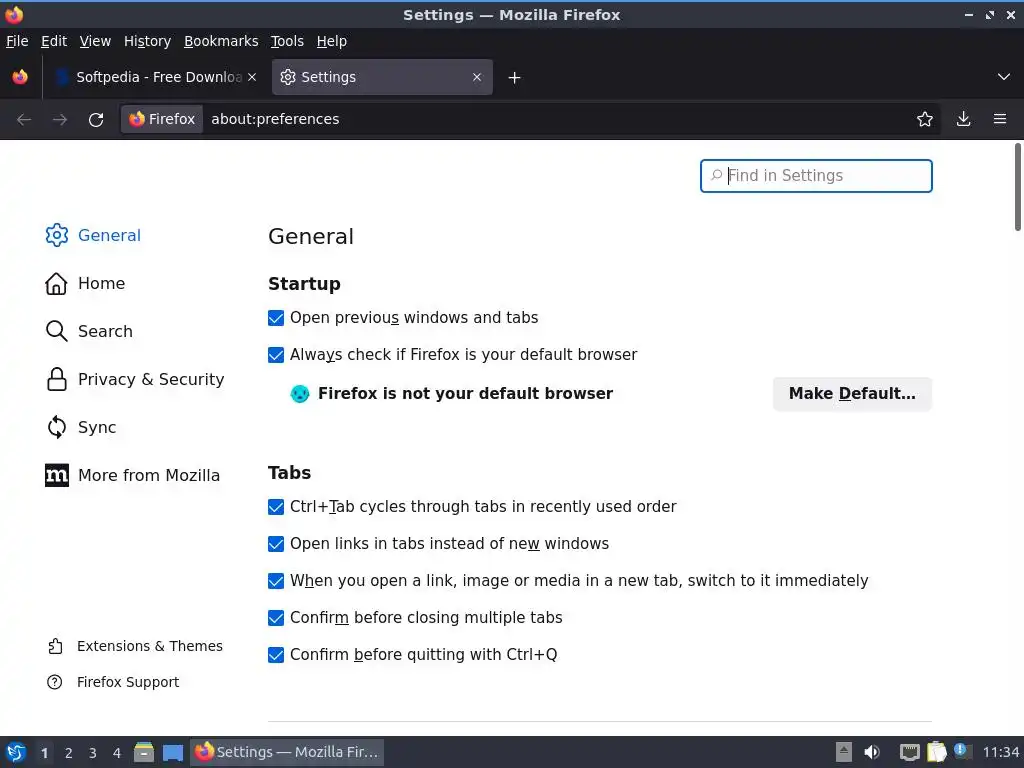Click the Firefox identity badge in address bar
This screenshot has height=768, width=1024.
point(162,119)
